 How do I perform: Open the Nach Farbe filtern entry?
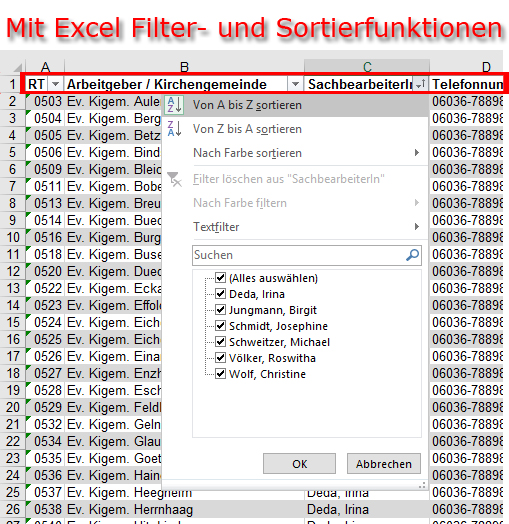click(295, 203)
